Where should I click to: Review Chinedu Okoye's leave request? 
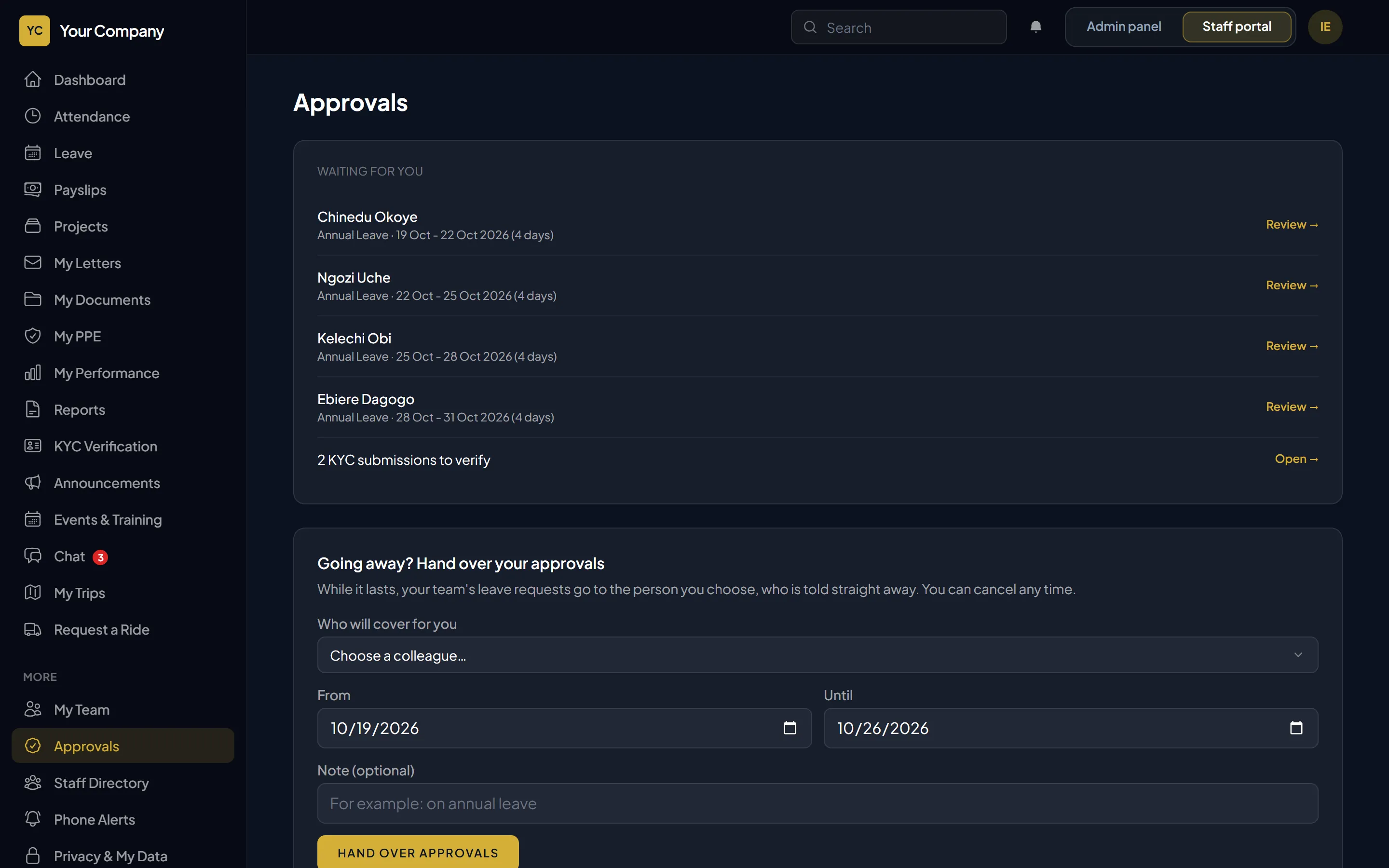pos(1292,224)
